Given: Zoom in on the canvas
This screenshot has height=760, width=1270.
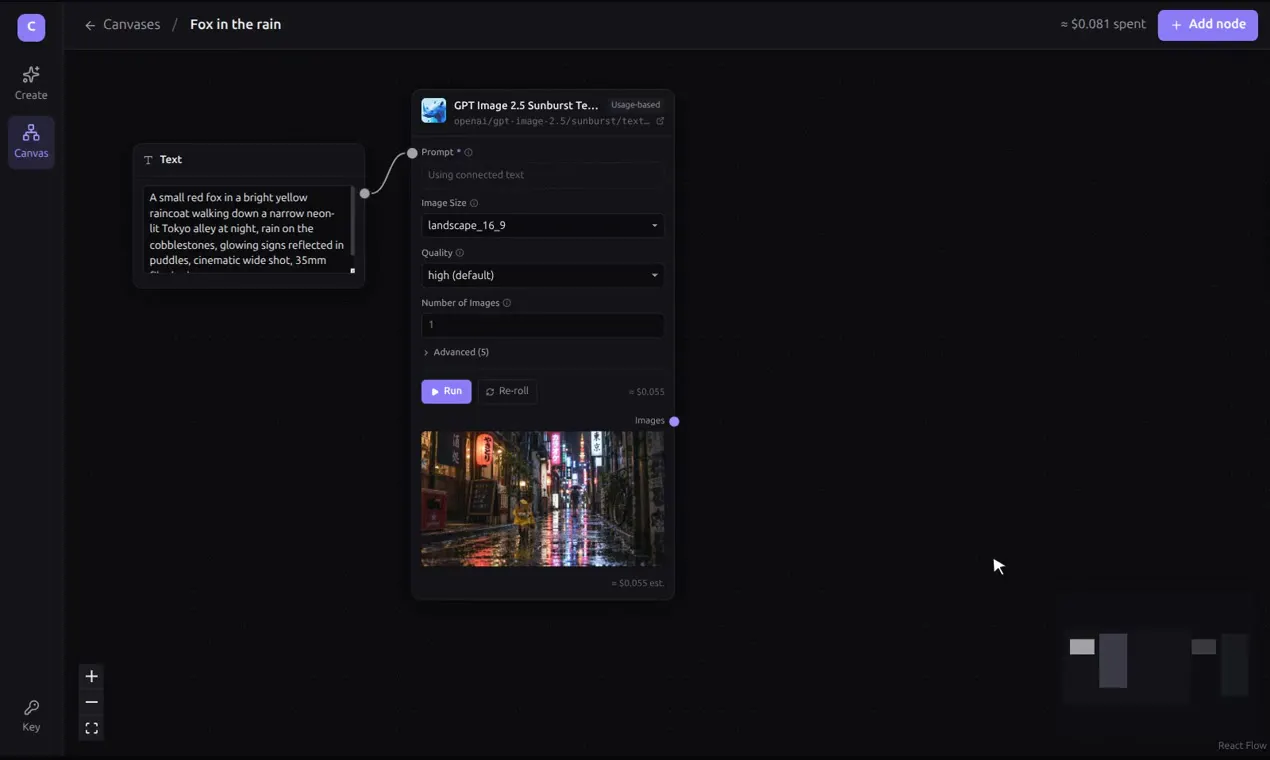Looking at the screenshot, I should [x=91, y=677].
